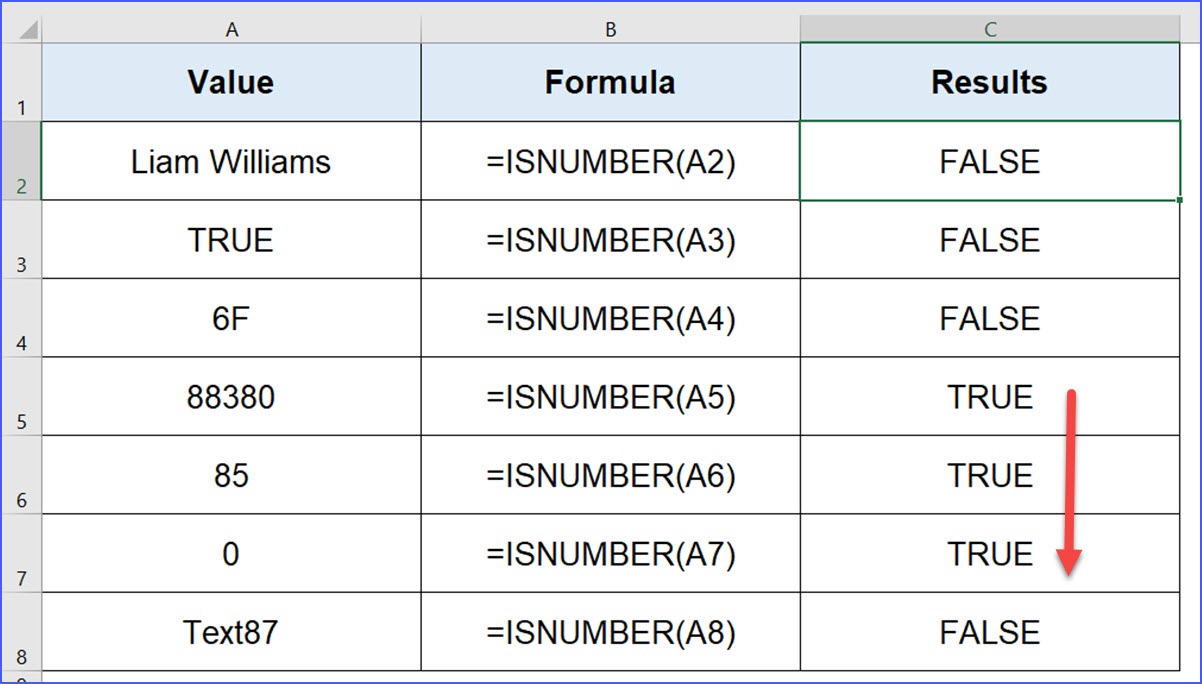
Task: Click the Formula header cell
Action: [610, 82]
